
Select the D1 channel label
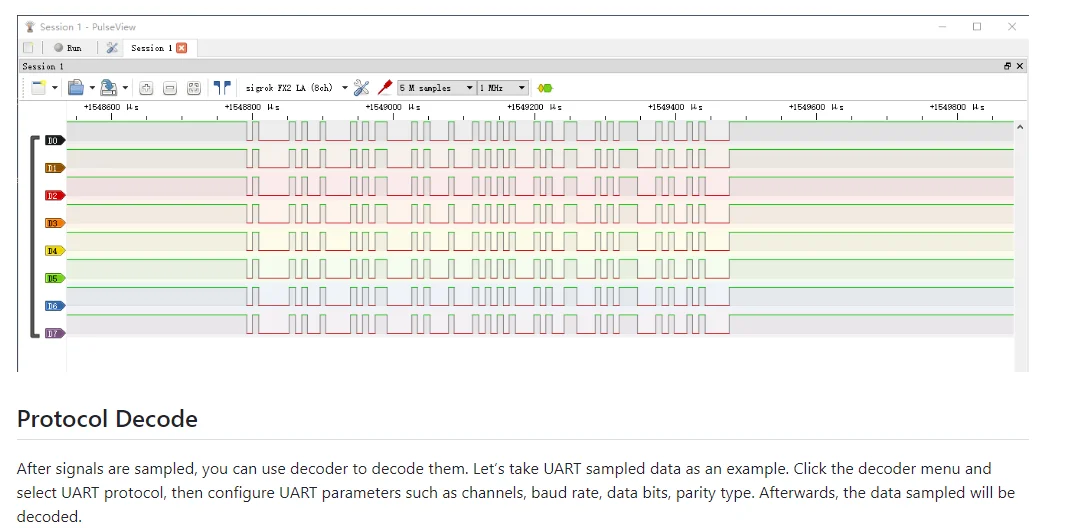pos(54,168)
